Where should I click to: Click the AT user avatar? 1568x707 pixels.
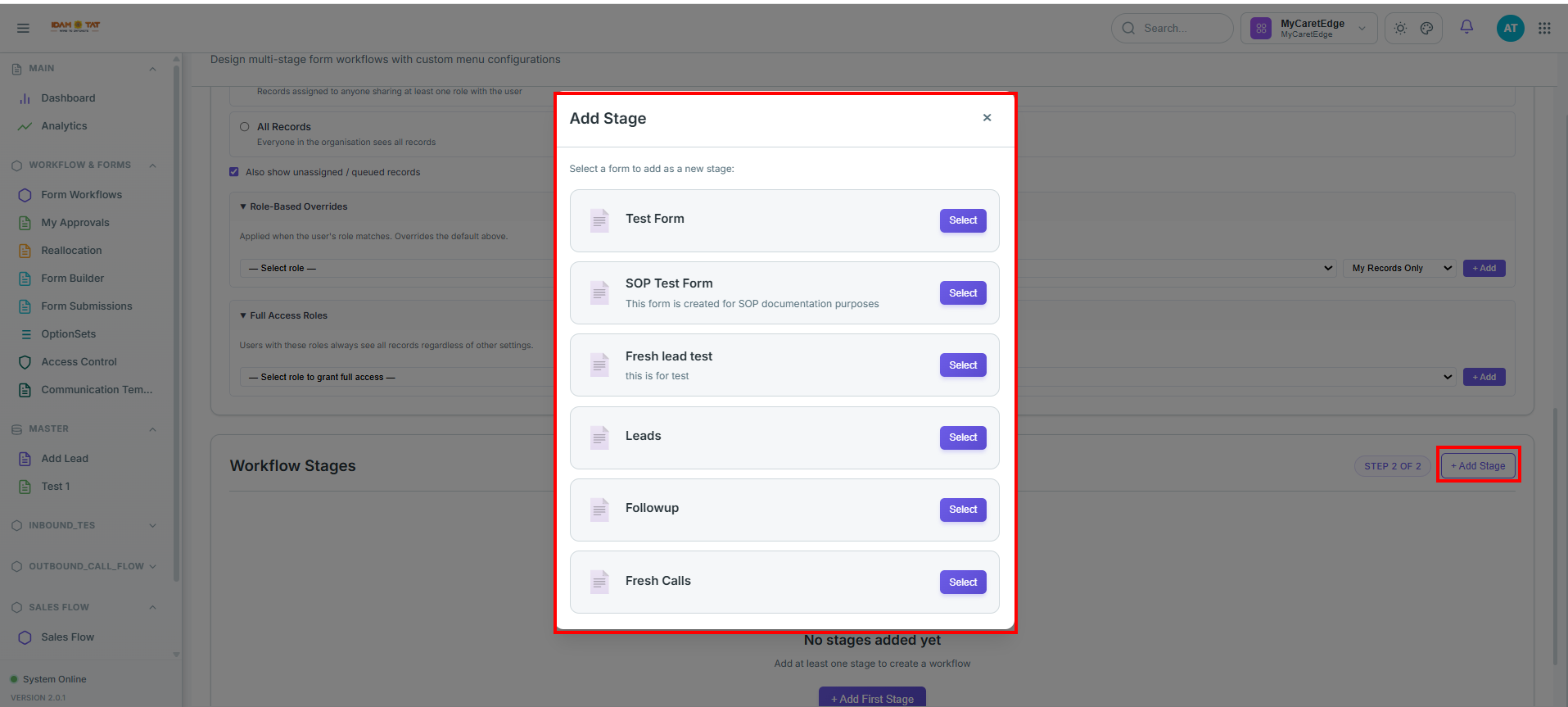coord(1510,28)
